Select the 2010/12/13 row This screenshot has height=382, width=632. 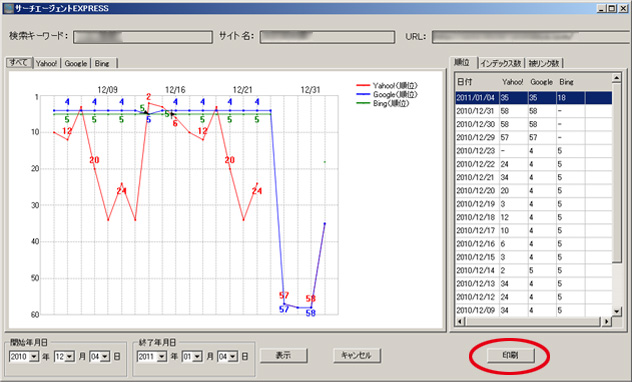click(x=534, y=284)
